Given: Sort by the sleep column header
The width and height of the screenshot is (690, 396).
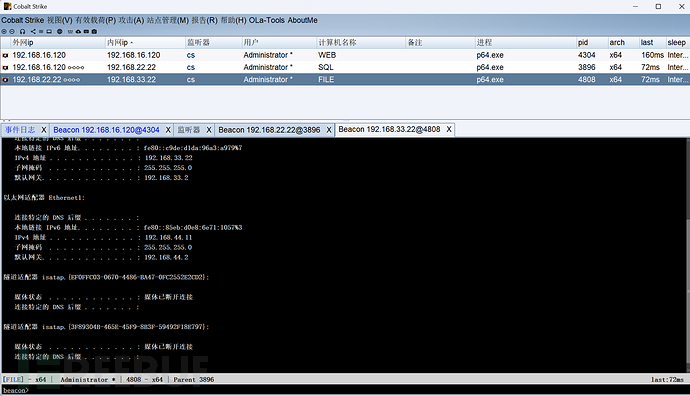Looking at the screenshot, I should coord(677,43).
